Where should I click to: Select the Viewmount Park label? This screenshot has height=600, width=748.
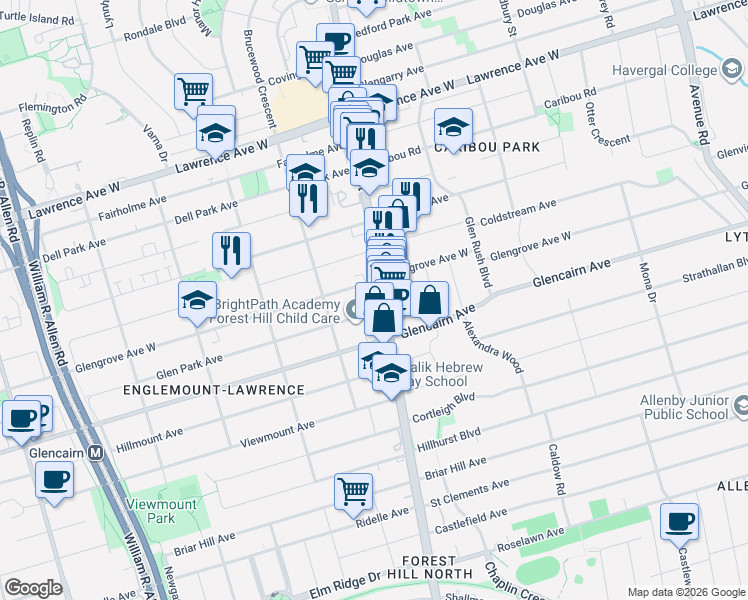coord(161,511)
